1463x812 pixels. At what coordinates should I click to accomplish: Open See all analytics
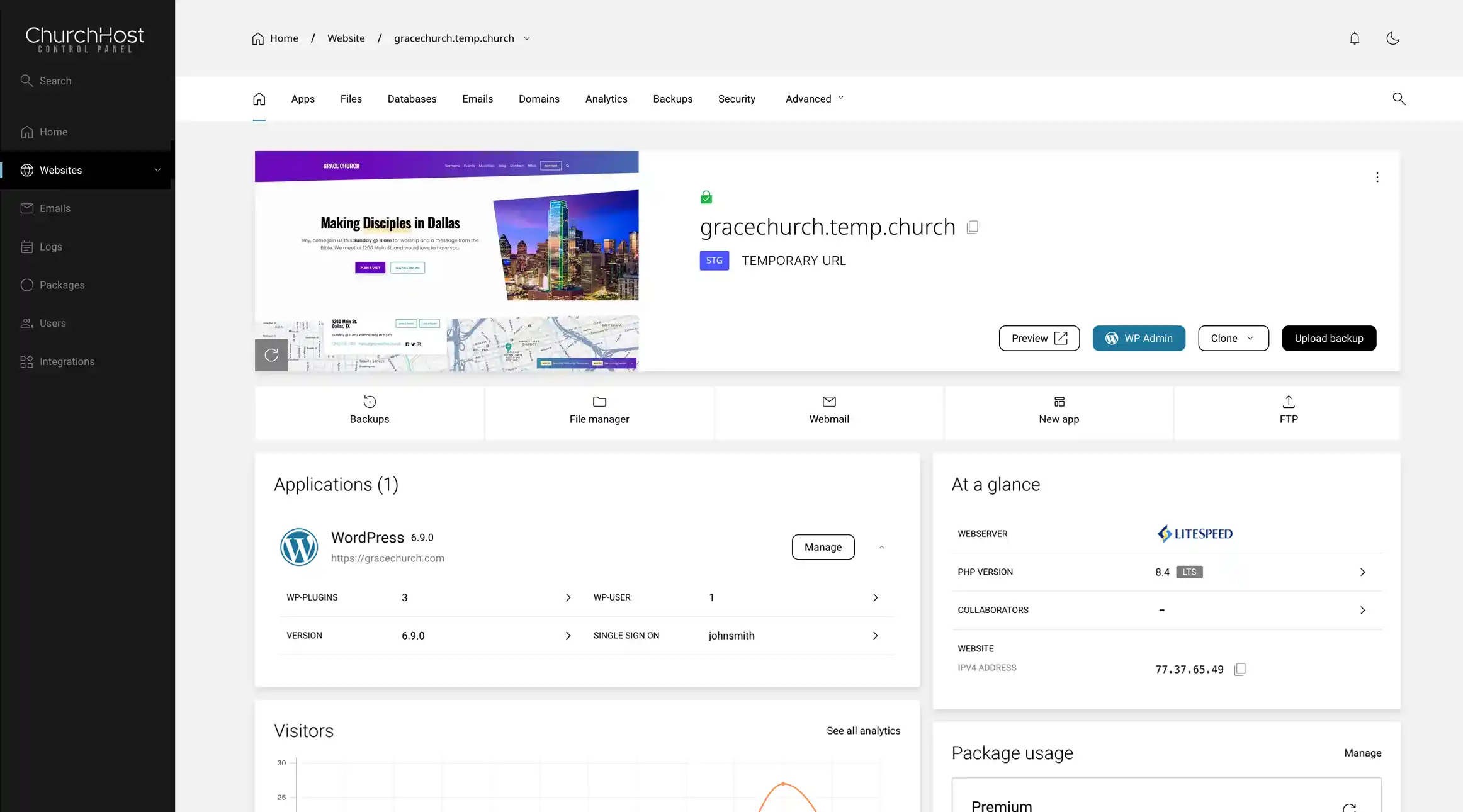tap(863, 731)
